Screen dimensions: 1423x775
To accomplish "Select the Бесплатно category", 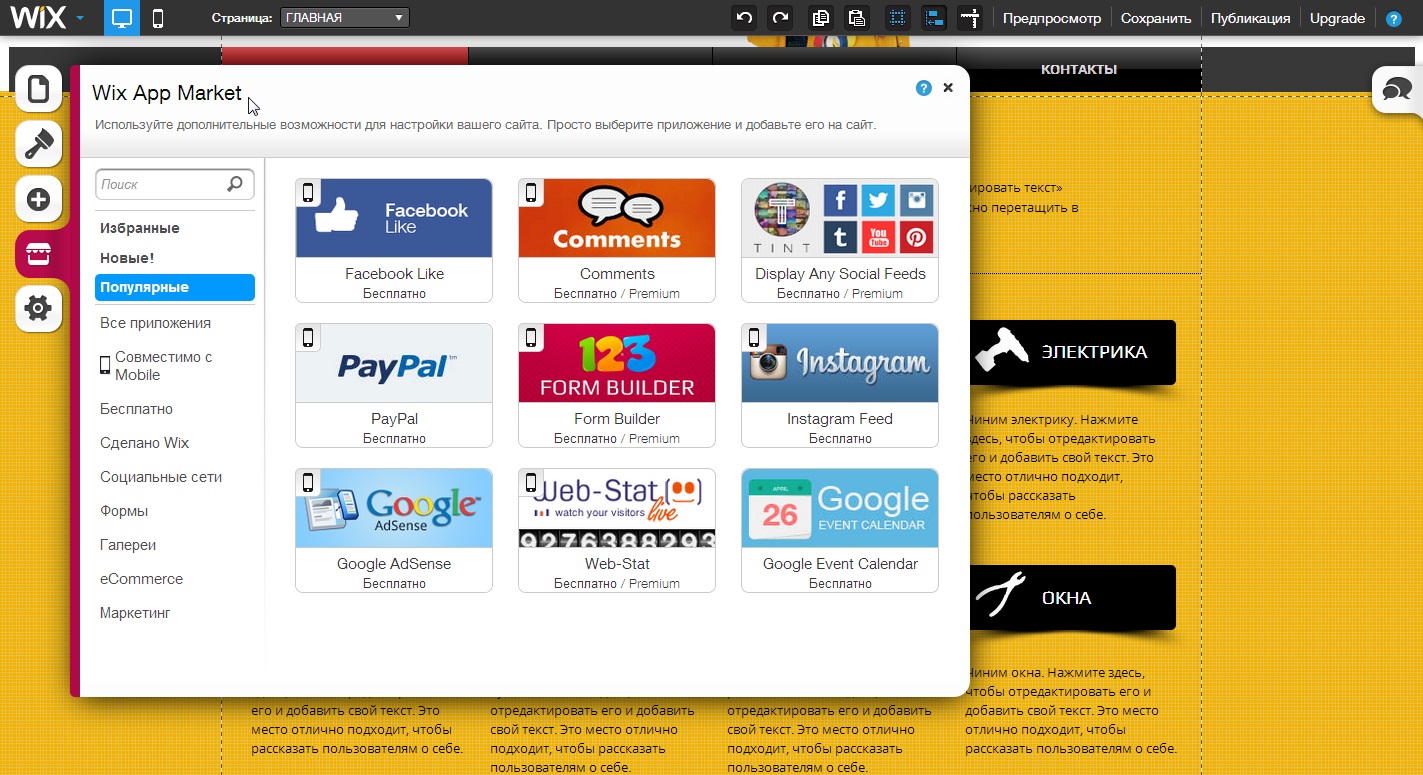I will pos(136,409).
